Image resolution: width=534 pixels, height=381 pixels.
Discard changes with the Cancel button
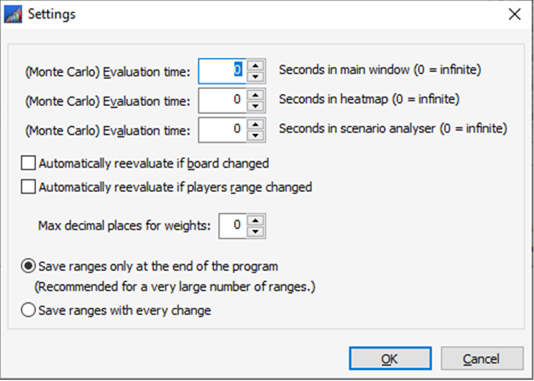482,359
